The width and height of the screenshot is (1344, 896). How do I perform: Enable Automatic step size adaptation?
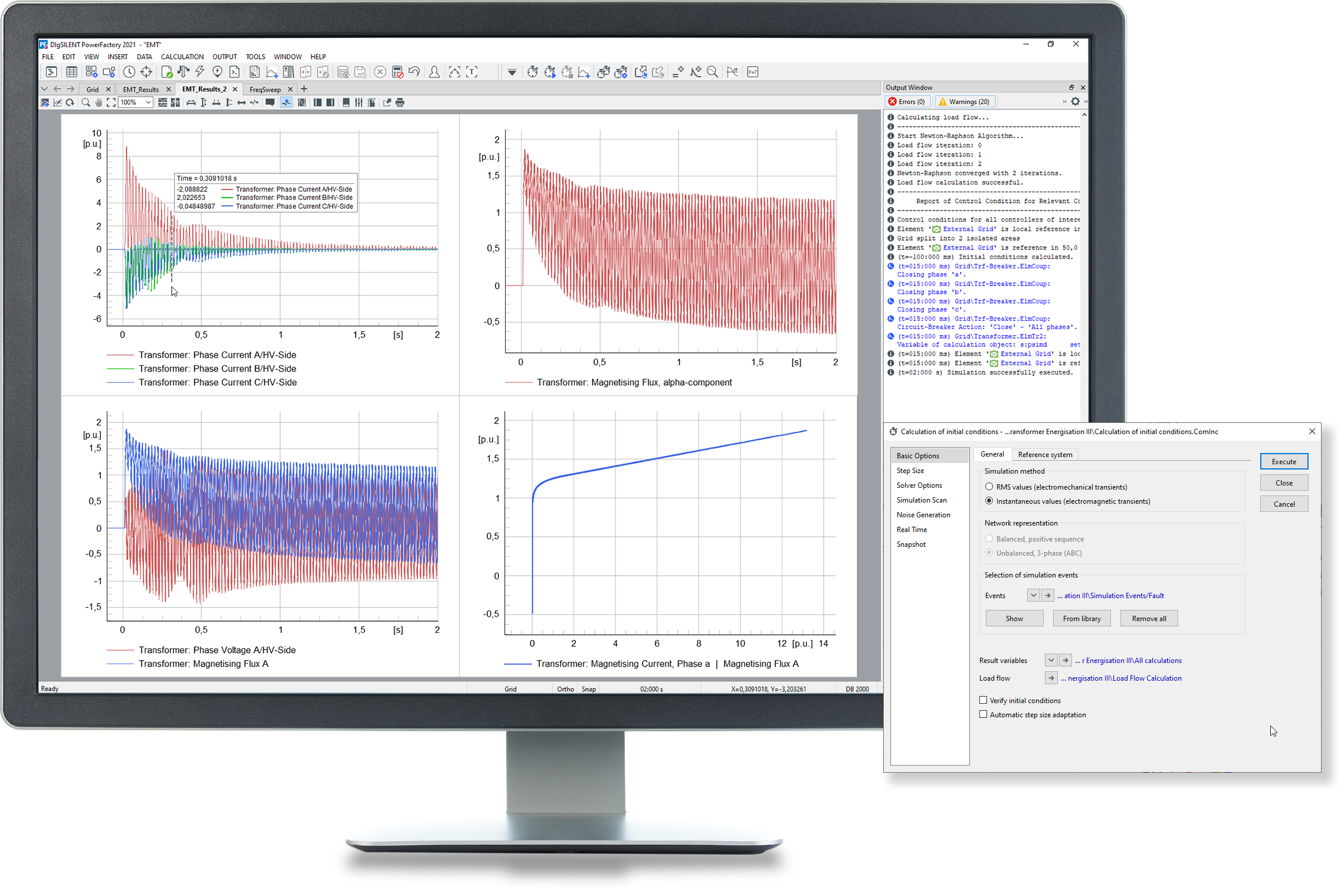click(983, 714)
